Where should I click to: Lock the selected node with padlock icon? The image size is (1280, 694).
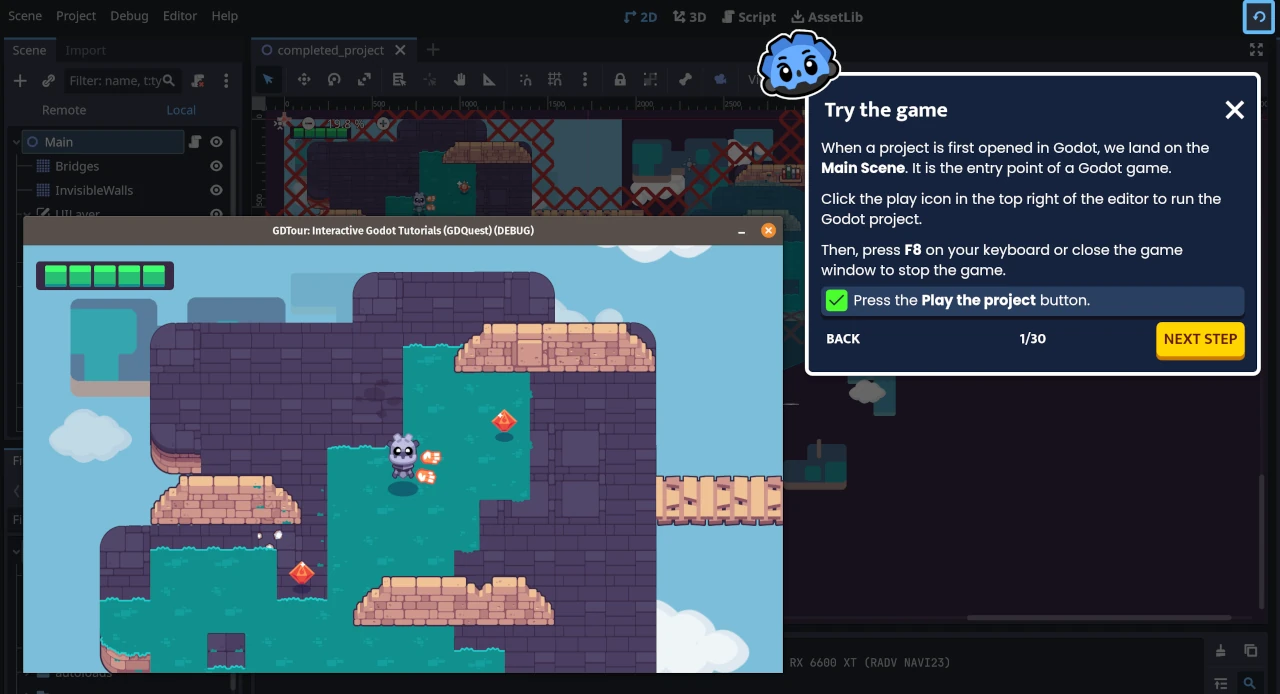(620, 80)
